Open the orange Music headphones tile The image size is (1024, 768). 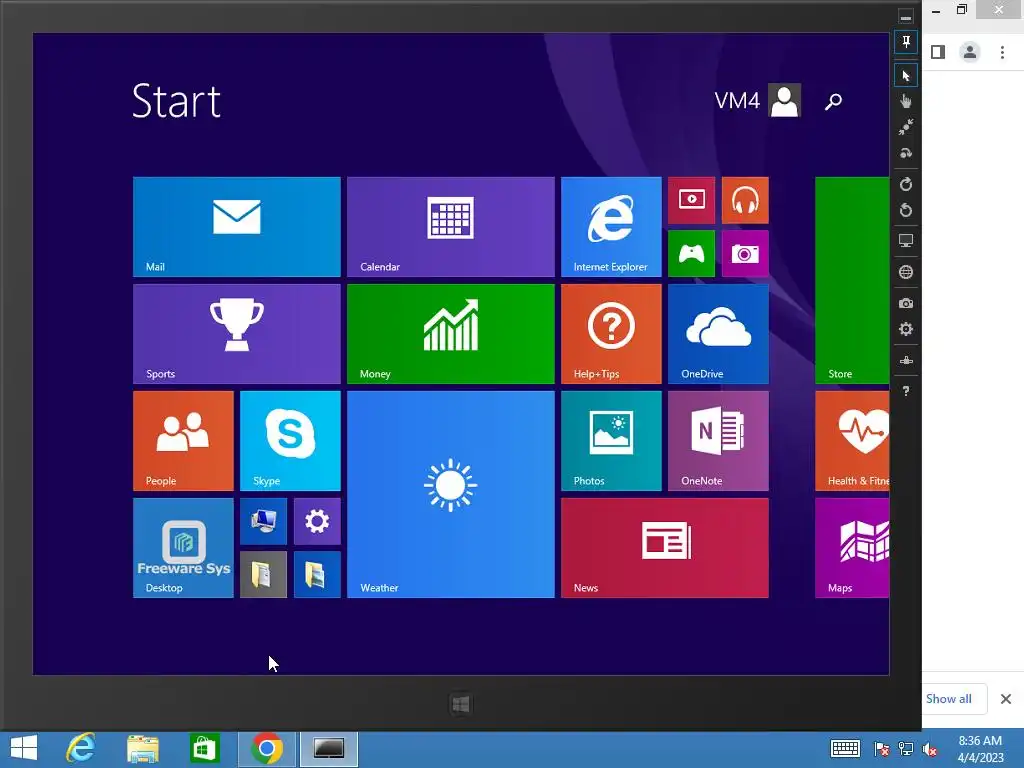click(745, 200)
